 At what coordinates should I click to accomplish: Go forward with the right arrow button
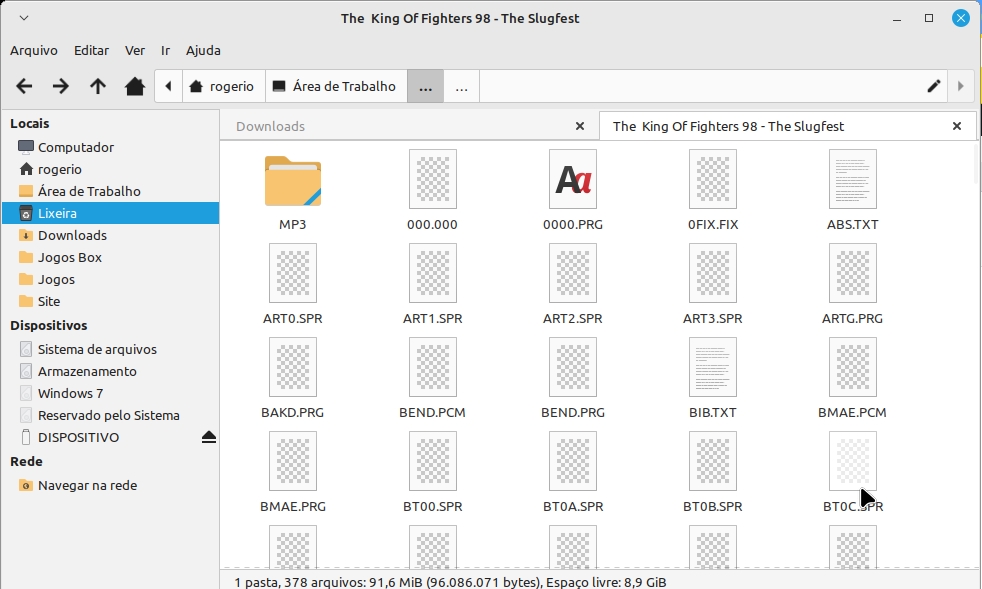click(x=61, y=86)
